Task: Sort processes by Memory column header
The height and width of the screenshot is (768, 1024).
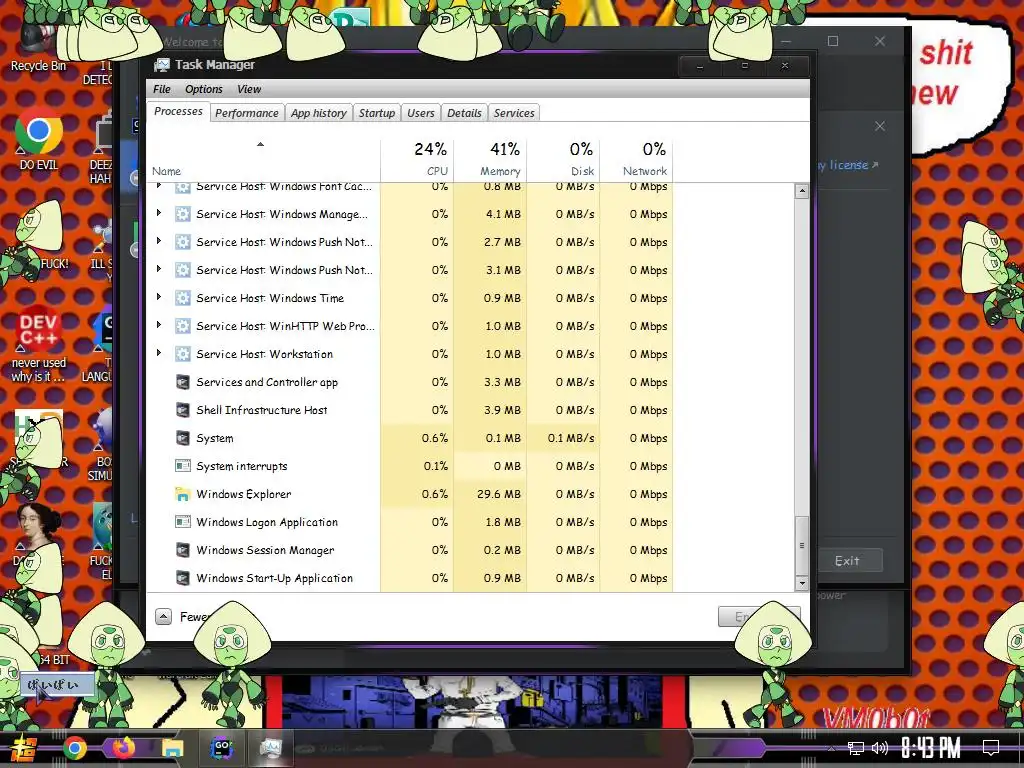Action: click(x=490, y=159)
